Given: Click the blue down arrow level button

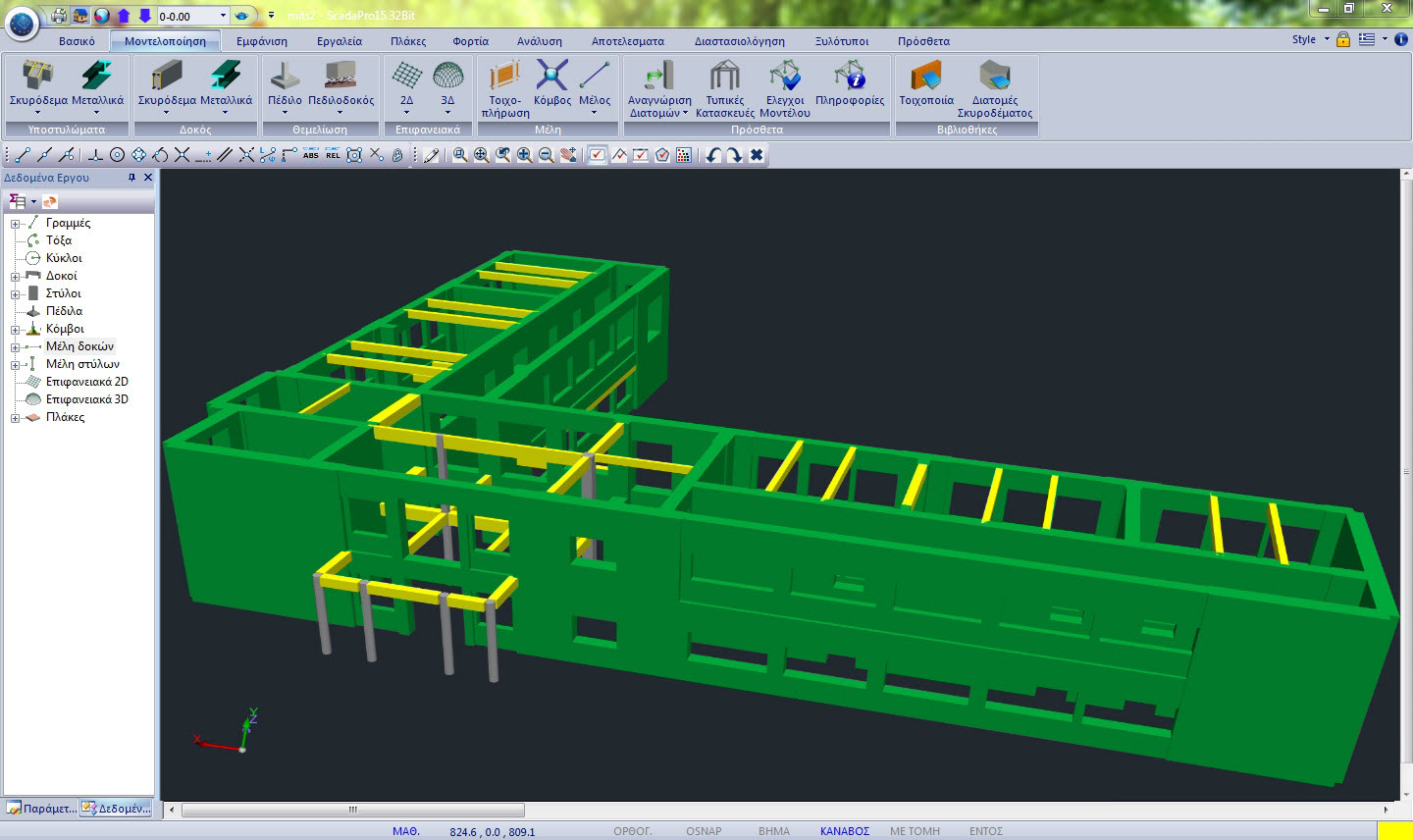Looking at the screenshot, I should [145, 16].
